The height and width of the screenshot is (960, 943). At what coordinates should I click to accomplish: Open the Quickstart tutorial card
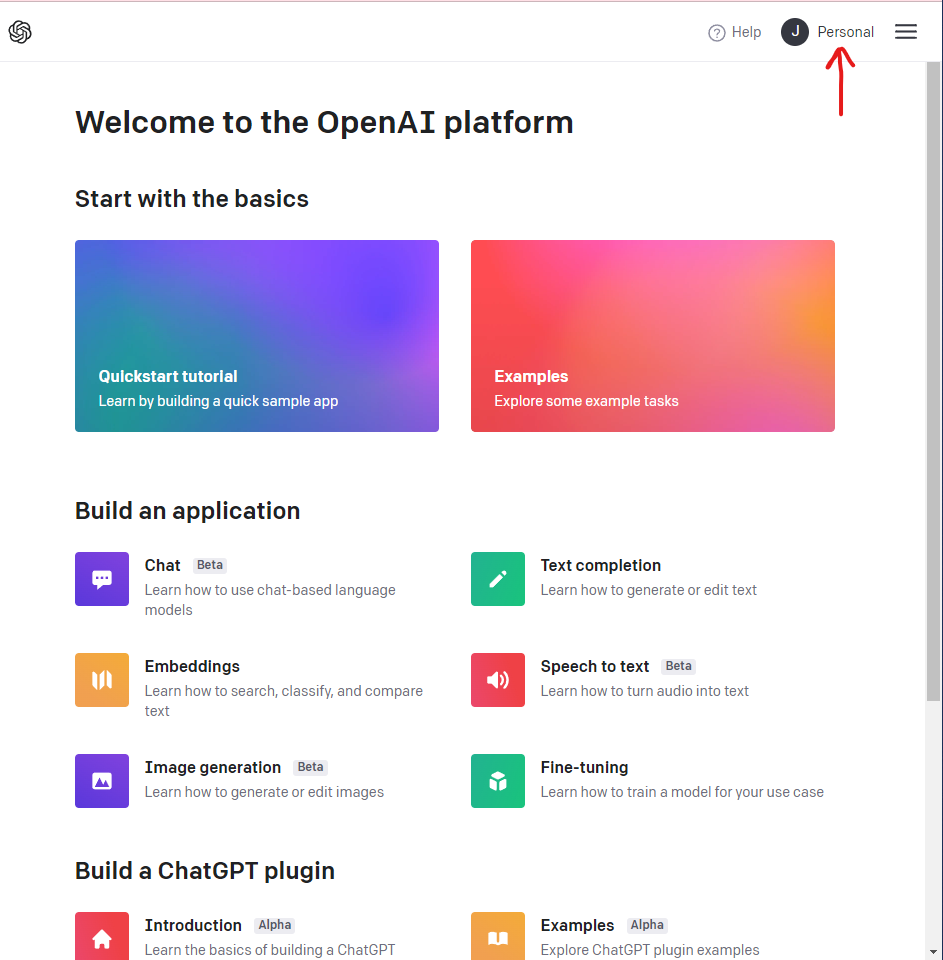click(257, 336)
